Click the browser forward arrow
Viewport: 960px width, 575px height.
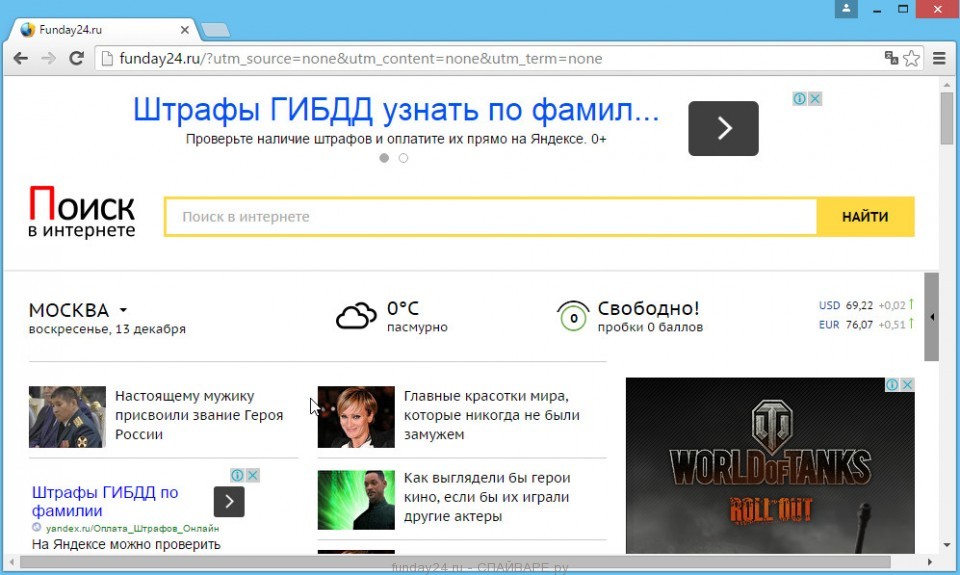tap(48, 59)
